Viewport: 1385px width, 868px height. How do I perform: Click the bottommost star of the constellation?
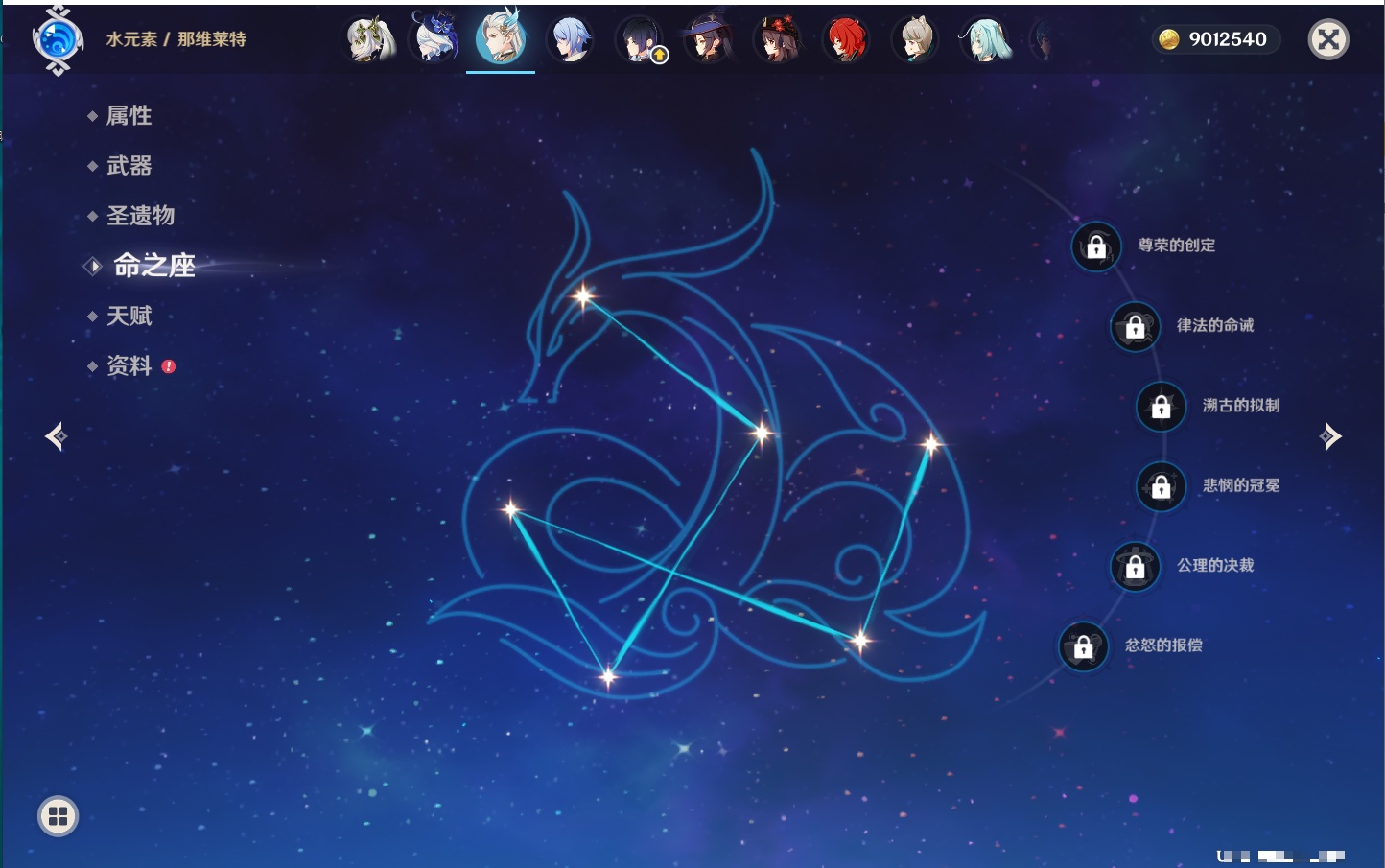tap(607, 677)
